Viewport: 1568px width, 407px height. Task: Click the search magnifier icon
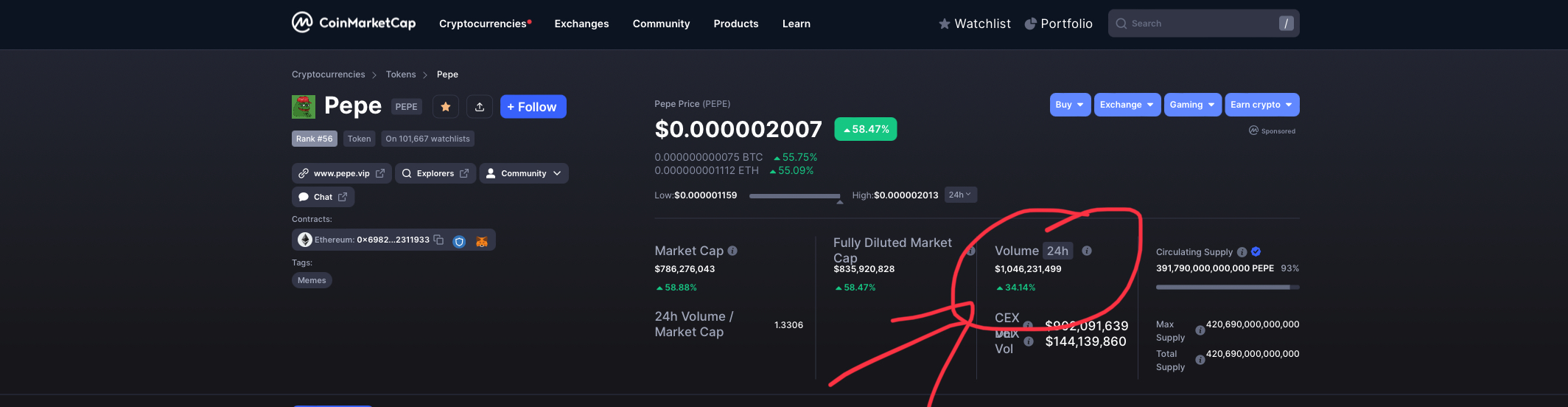[x=1121, y=24]
